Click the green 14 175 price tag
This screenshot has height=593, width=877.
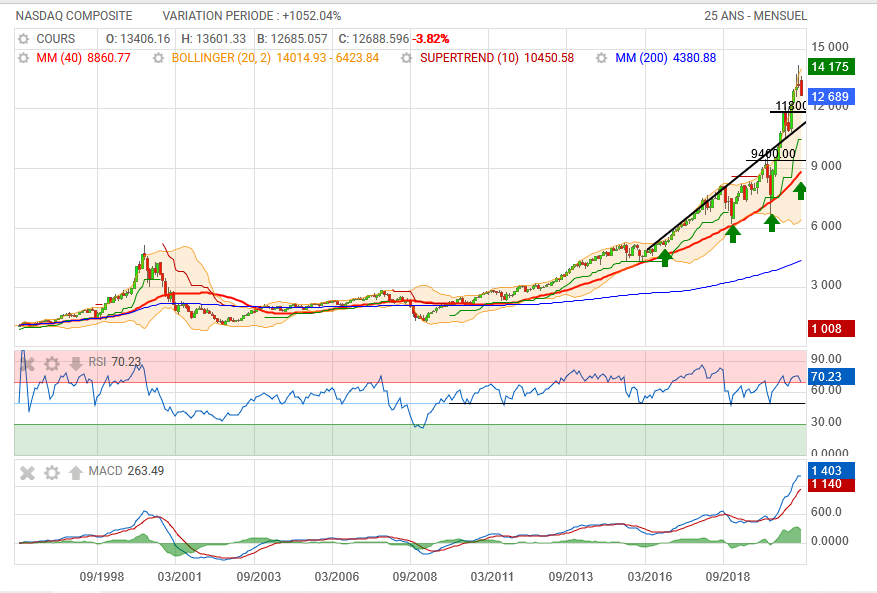click(831, 67)
